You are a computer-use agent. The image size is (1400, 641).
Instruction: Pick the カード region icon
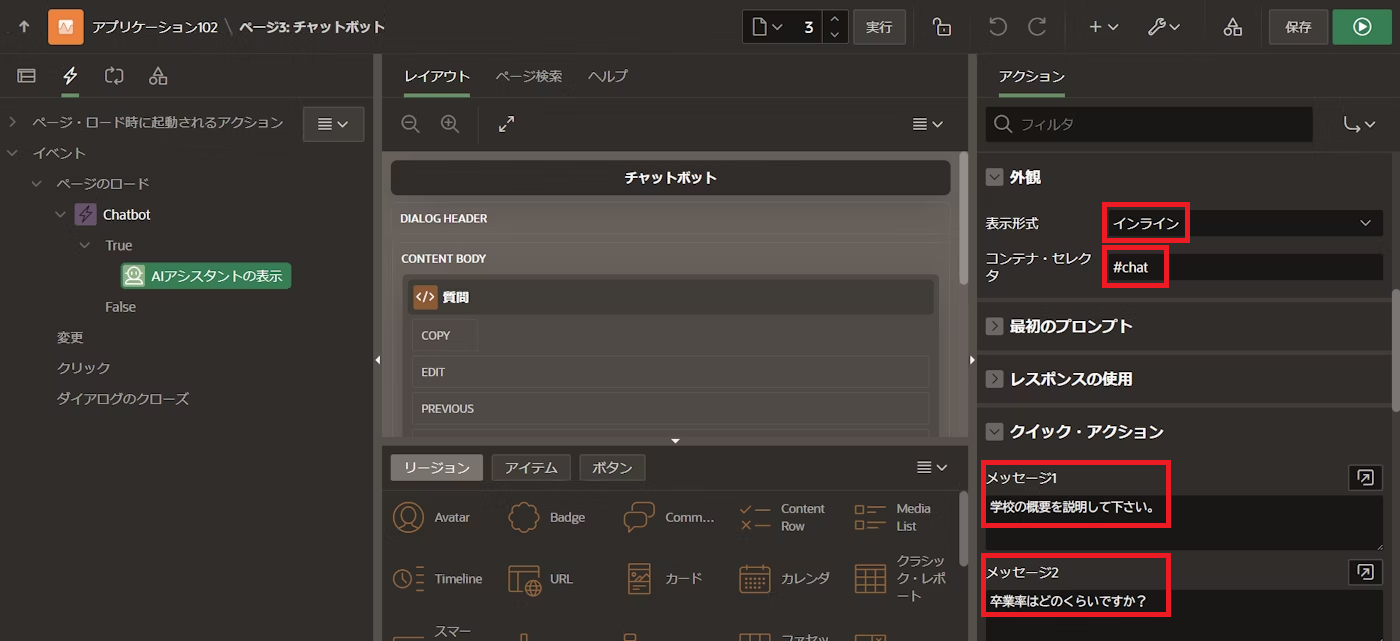coord(640,579)
